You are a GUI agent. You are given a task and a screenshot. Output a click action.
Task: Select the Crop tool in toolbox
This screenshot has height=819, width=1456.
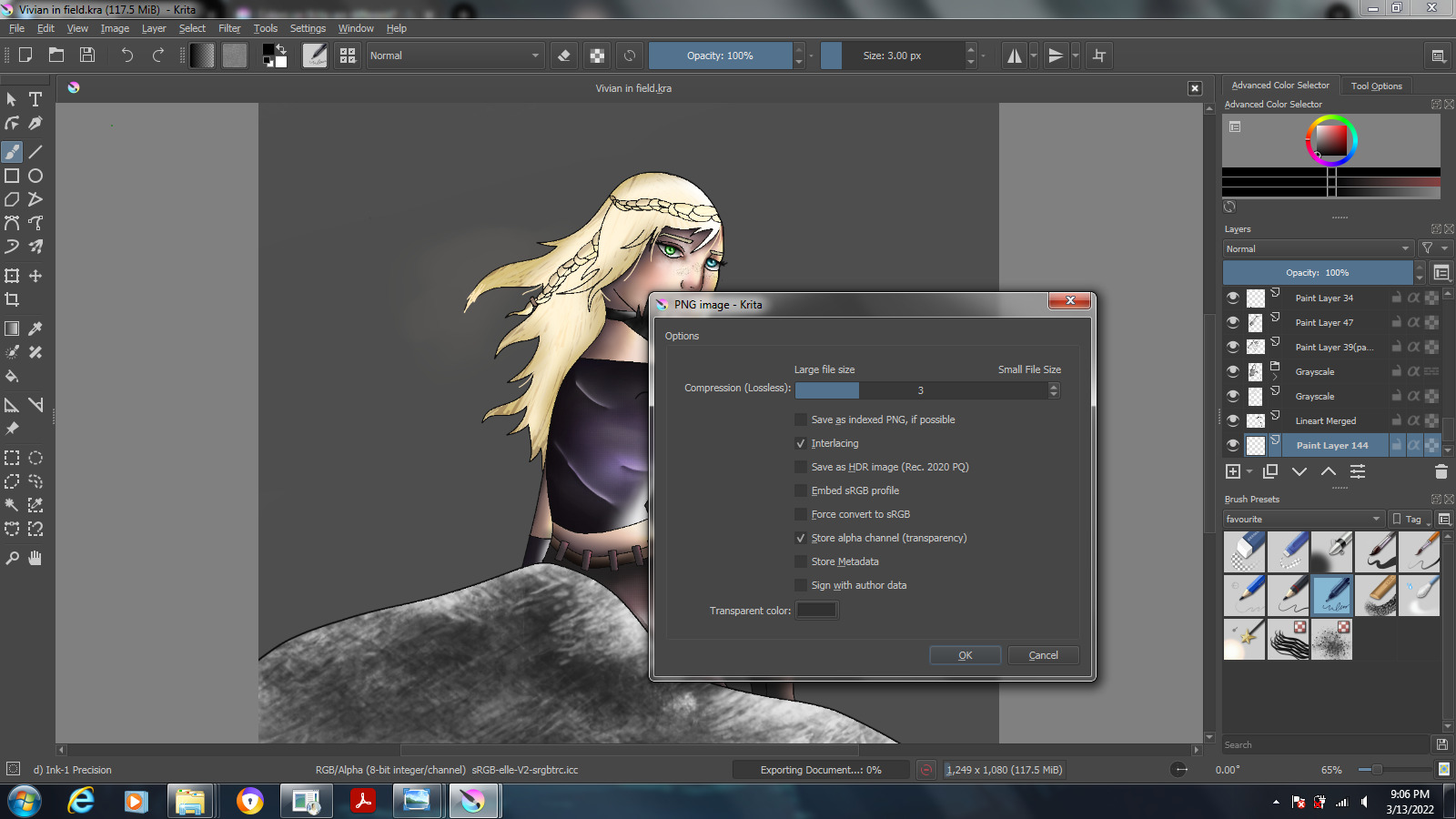coord(12,299)
